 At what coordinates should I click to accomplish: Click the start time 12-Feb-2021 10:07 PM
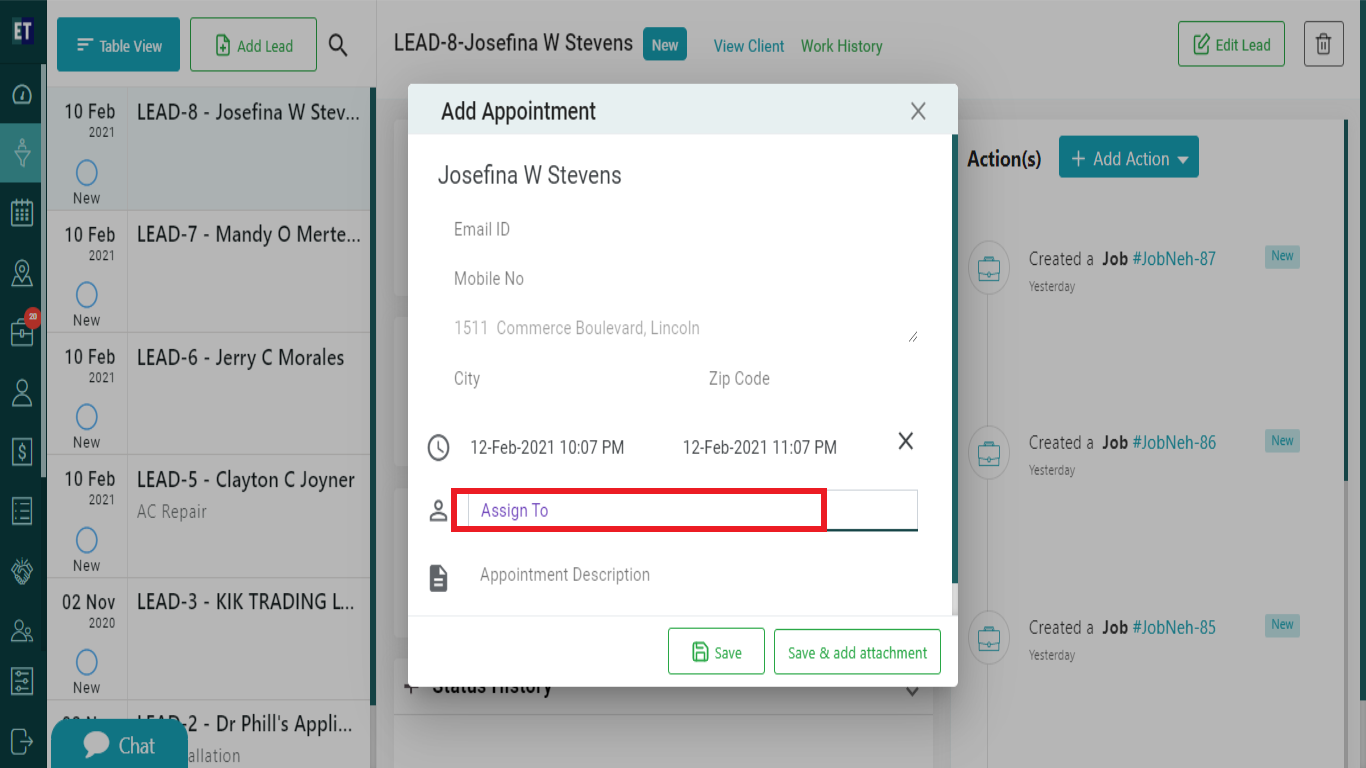[547, 447]
